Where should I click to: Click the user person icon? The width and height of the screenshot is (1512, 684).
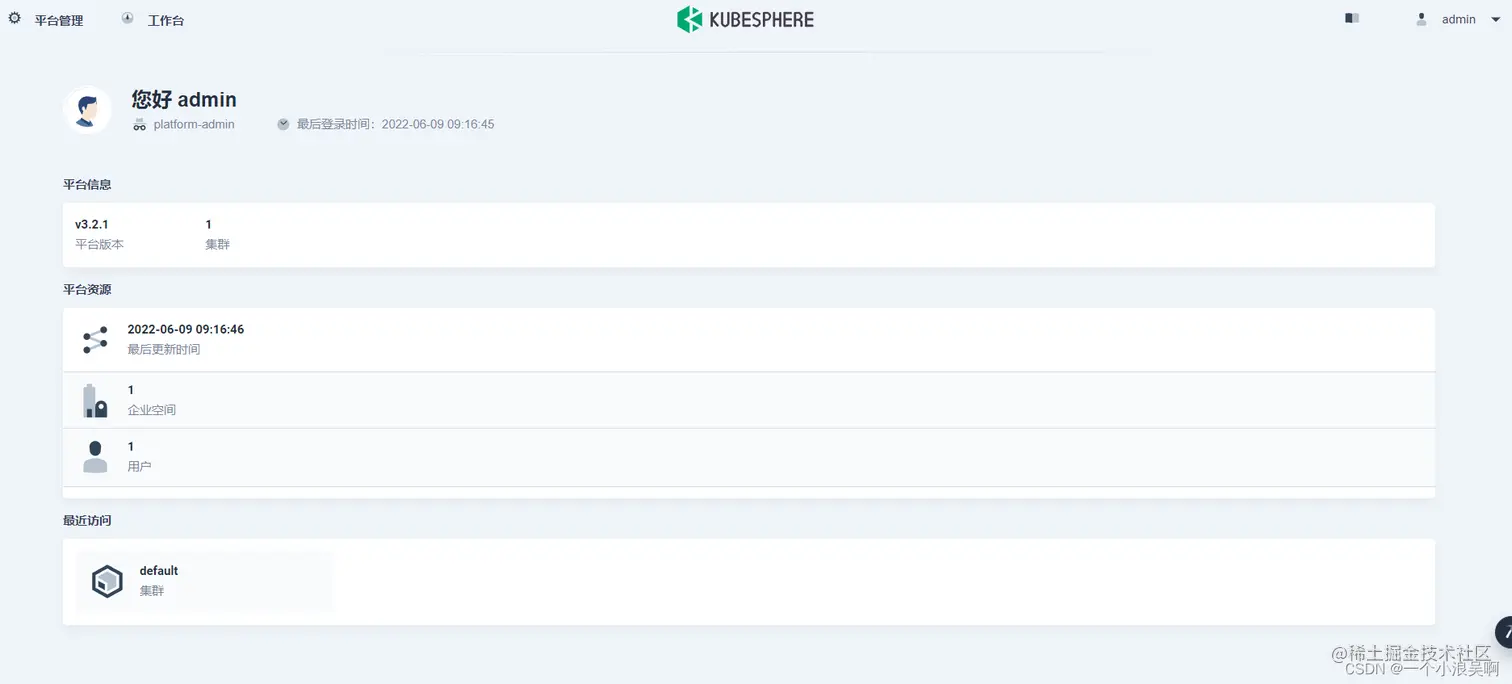click(95, 457)
